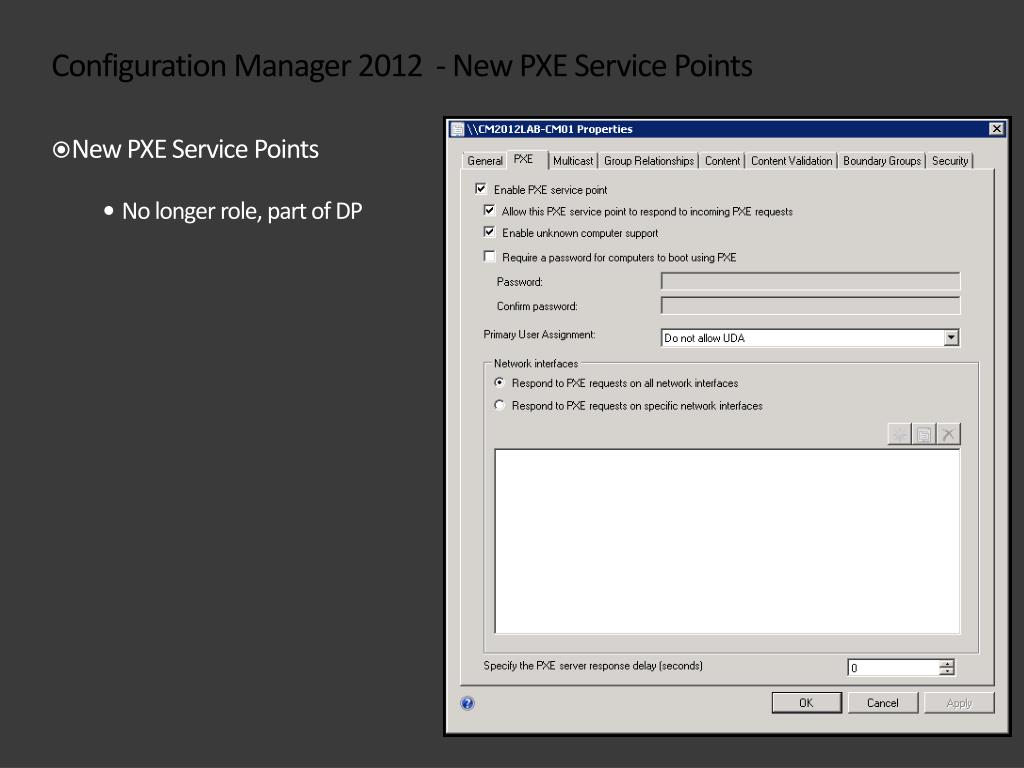Click the add network interface star icon

[x=899, y=434]
